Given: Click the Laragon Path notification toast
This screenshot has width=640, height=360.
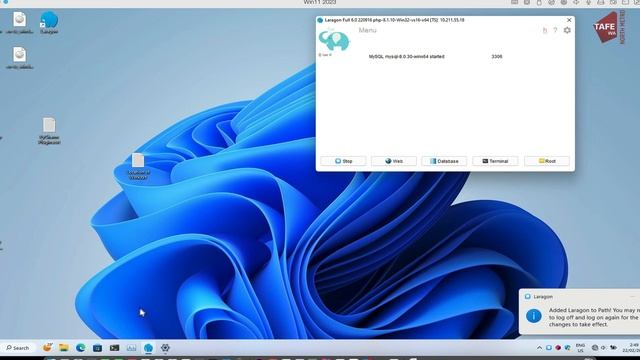Looking at the screenshot, I should (x=580, y=312).
